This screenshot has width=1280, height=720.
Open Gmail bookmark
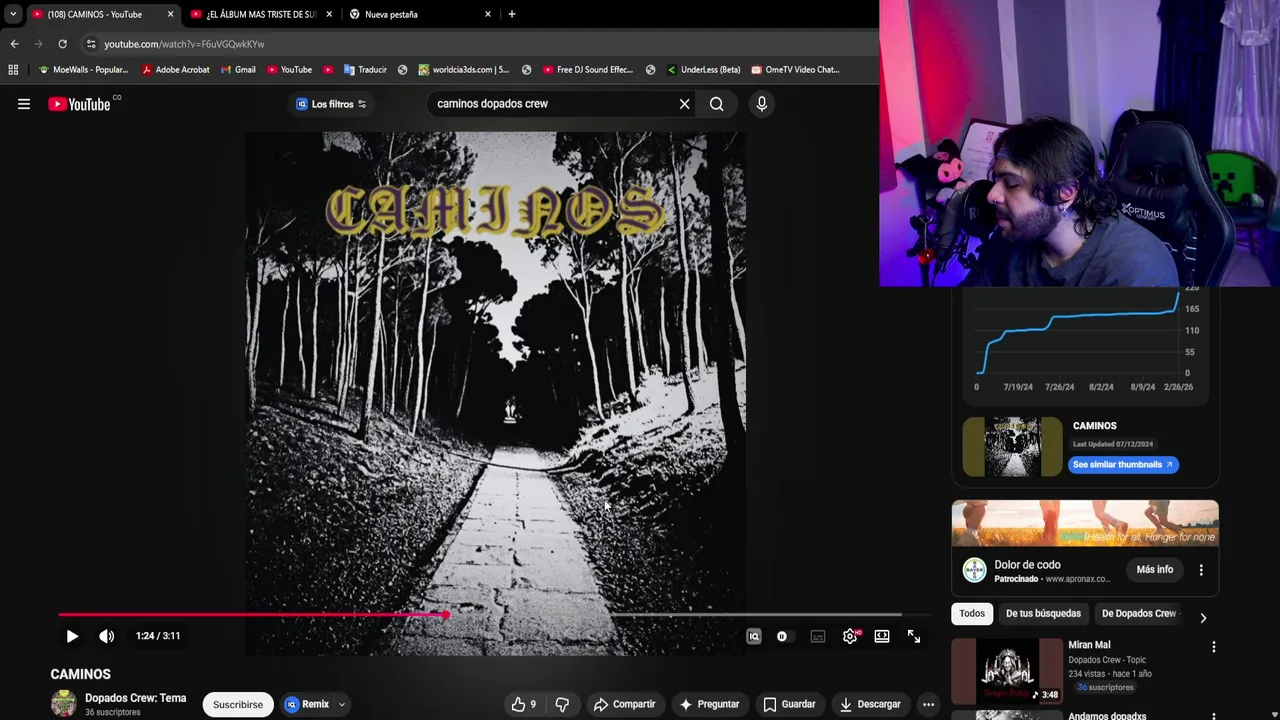238,70
